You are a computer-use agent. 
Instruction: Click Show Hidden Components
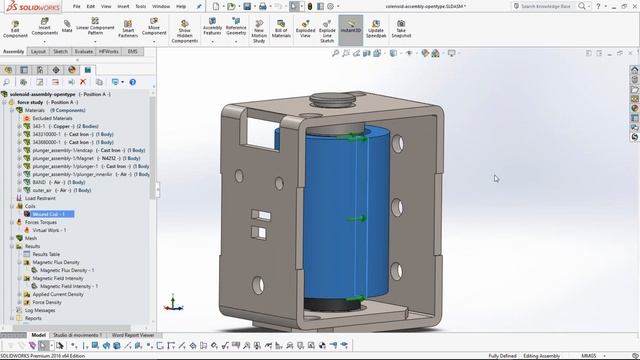184,31
